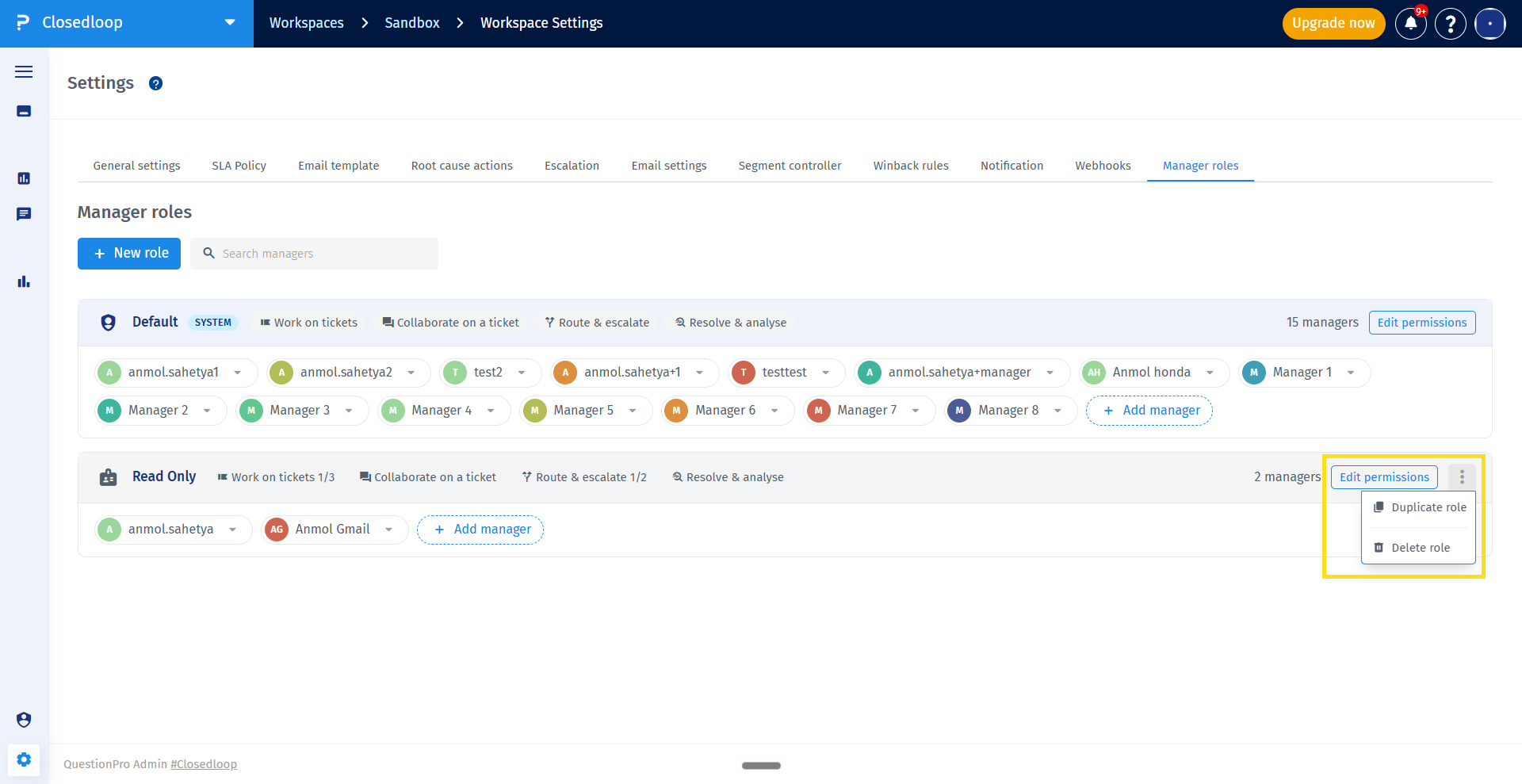
Task: Add manager to Read Only role
Action: [480, 530]
